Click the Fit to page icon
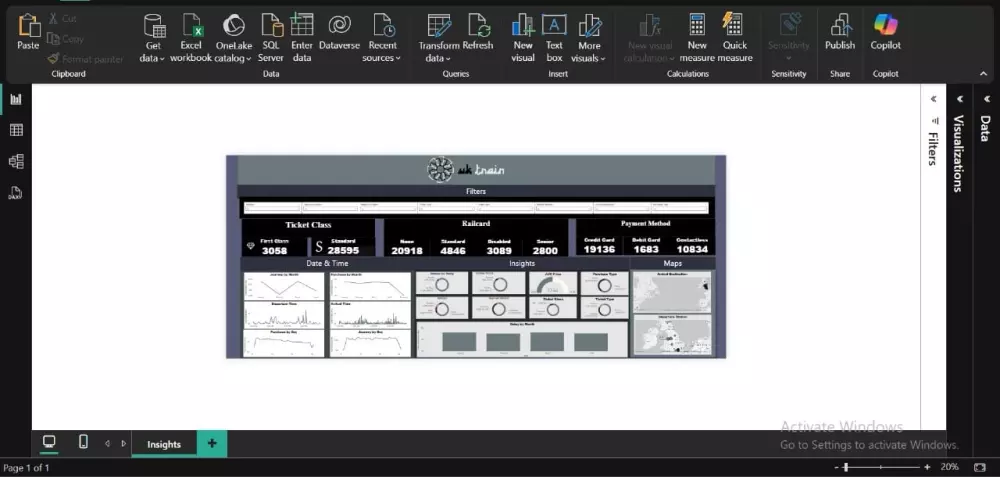Viewport: 1000px width, 477px height. click(x=980, y=467)
